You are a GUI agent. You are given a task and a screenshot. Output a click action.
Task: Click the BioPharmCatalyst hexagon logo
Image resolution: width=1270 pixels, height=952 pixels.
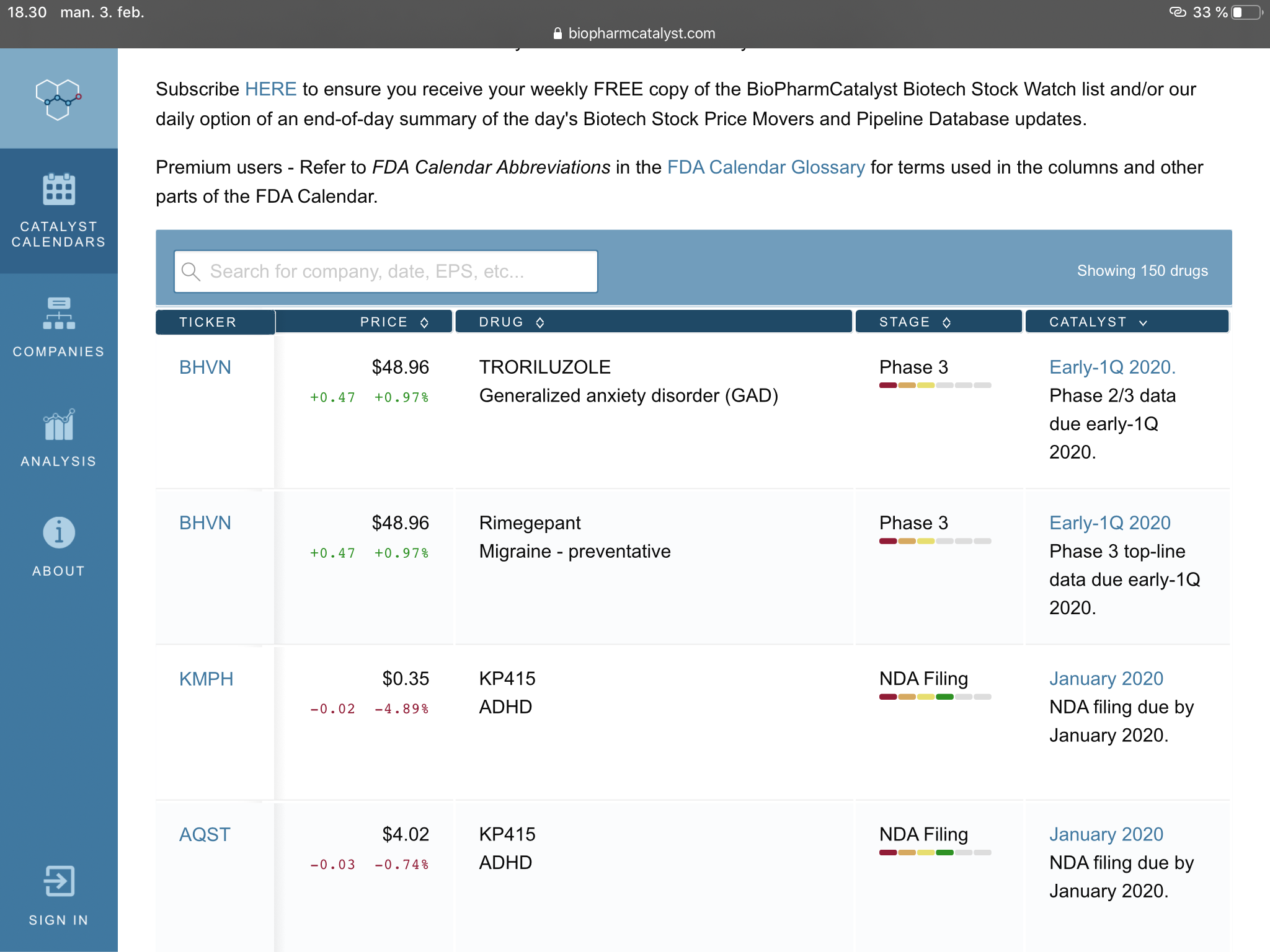coord(59,99)
